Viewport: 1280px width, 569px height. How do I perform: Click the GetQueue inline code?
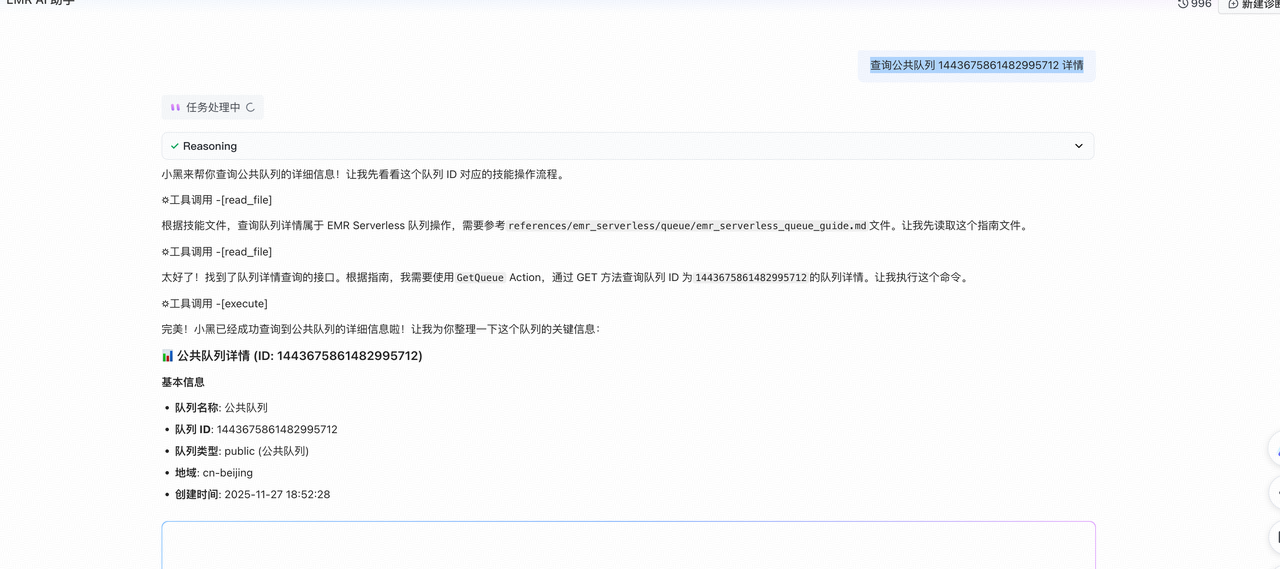pos(480,278)
